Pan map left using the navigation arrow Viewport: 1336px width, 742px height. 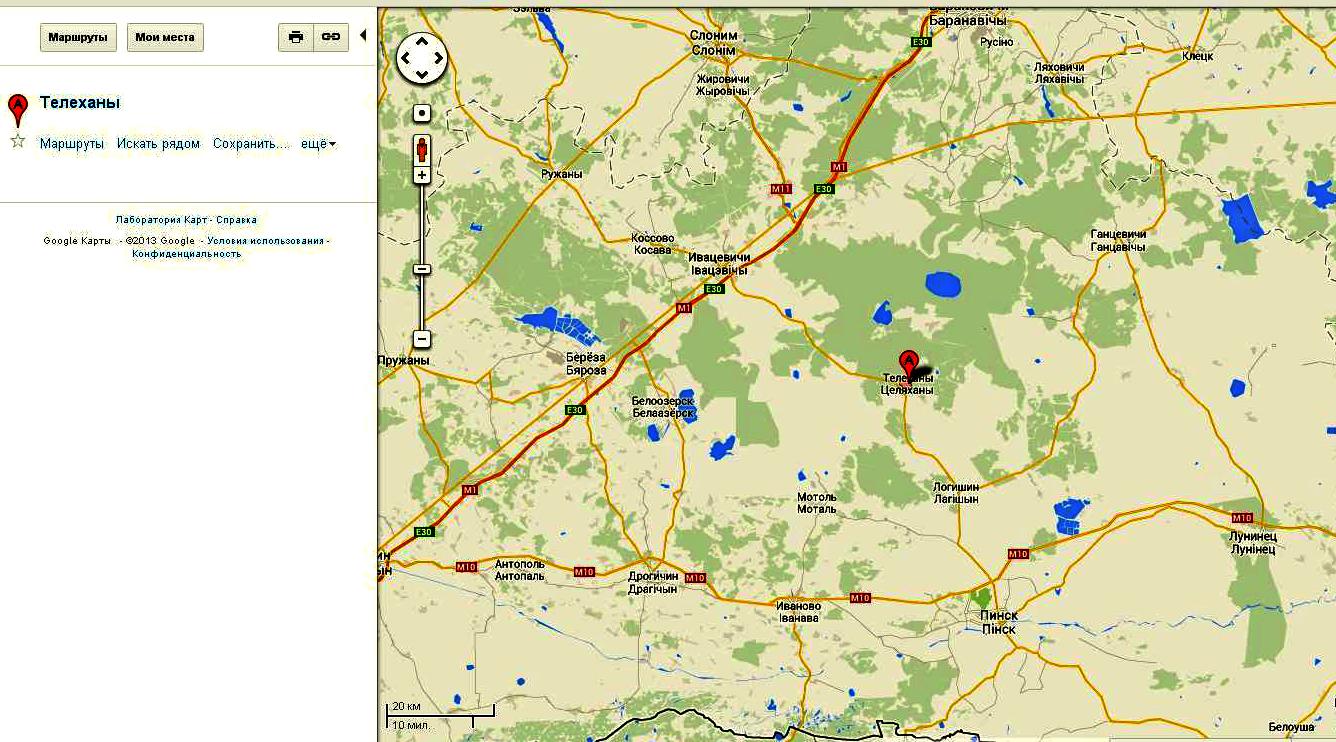[406, 59]
